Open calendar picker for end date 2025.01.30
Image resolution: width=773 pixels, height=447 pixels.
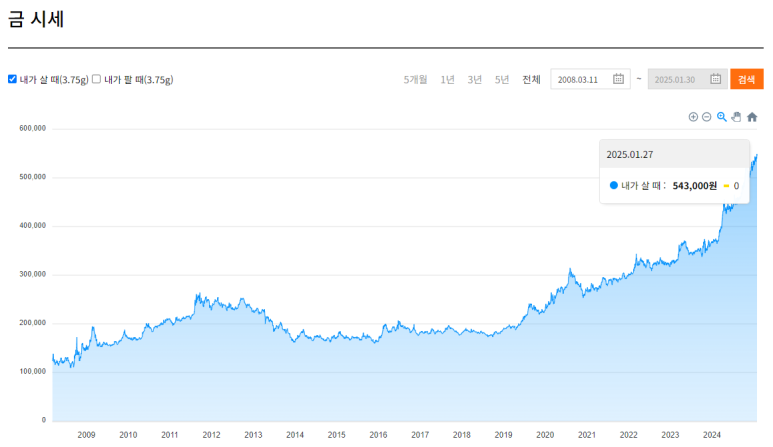click(715, 79)
